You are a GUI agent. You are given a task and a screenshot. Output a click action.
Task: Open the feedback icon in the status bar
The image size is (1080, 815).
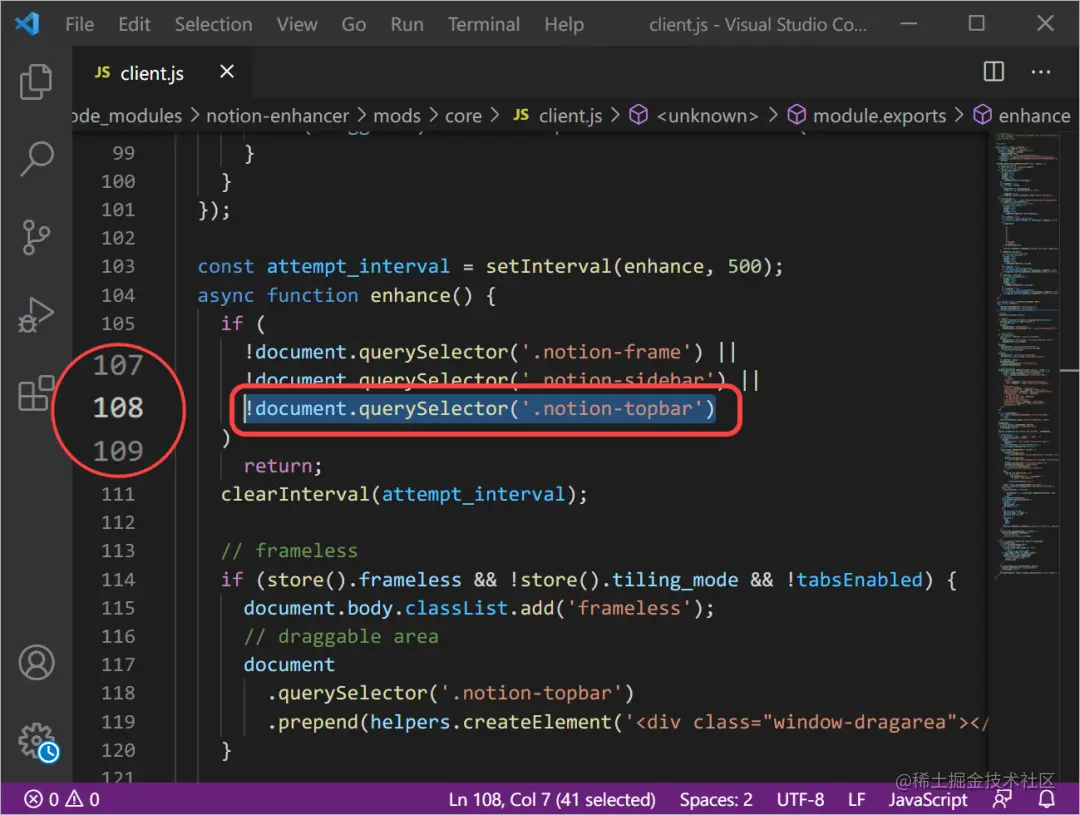point(1001,799)
